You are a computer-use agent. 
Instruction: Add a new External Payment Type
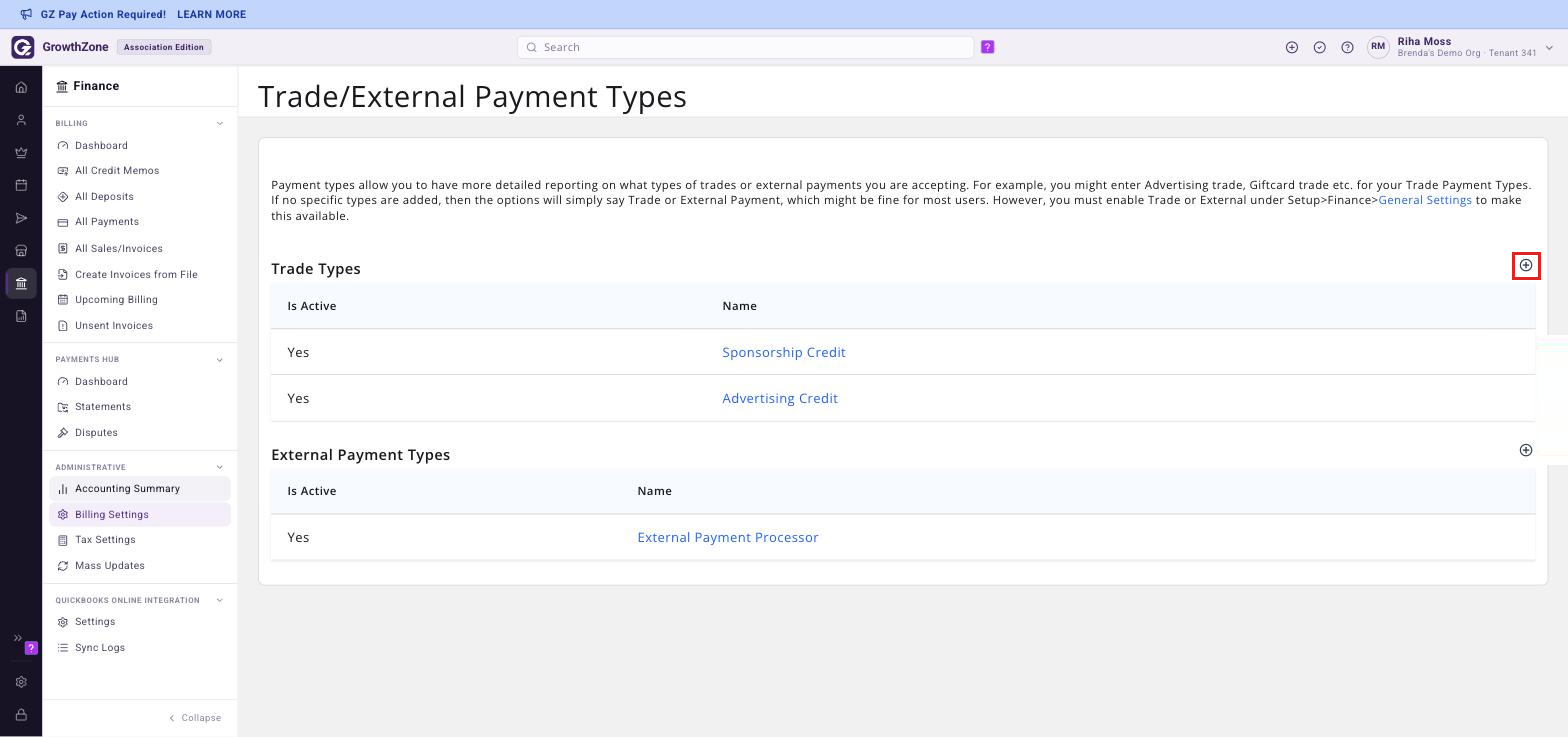1526,450
